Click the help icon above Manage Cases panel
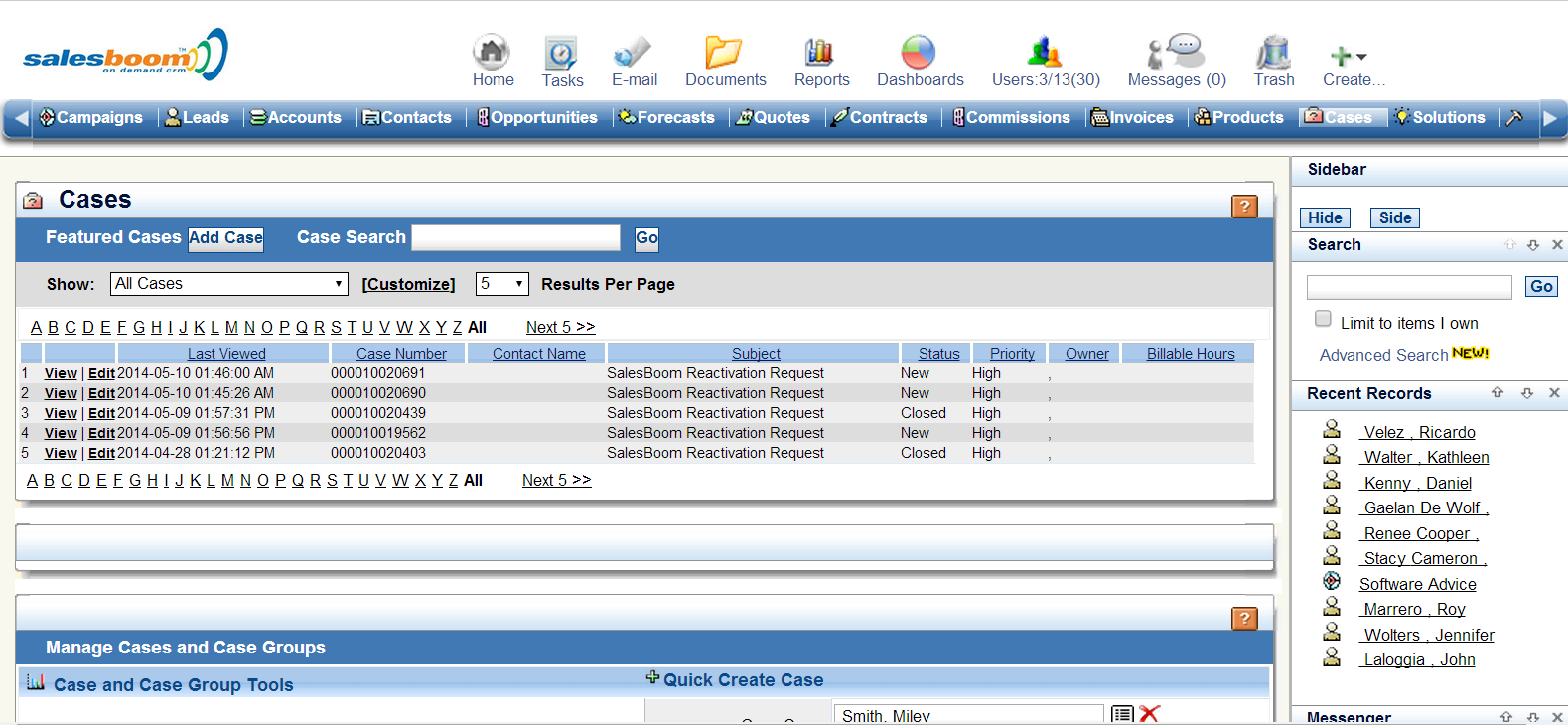Viewport: 1568px width, 725px height. click(1244, 618)
